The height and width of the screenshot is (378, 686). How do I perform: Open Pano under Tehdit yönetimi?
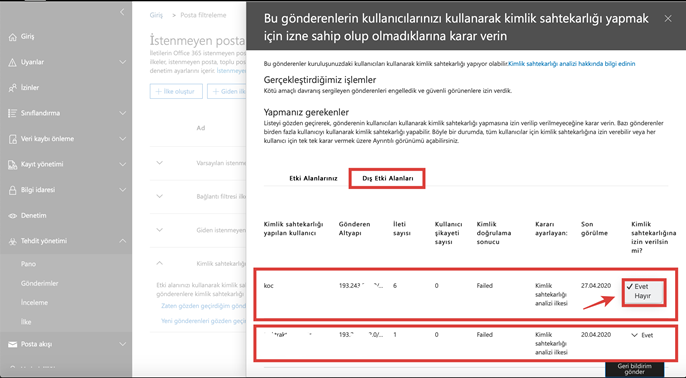(x=28, y=264)
